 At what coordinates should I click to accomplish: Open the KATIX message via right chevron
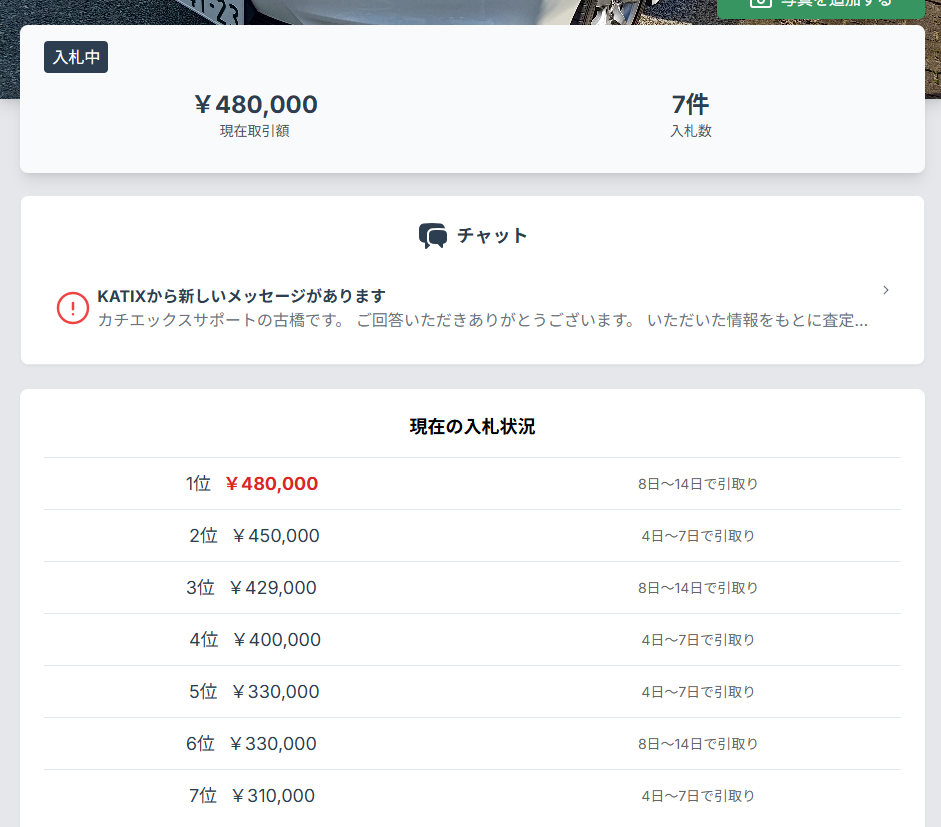point(885,290)
